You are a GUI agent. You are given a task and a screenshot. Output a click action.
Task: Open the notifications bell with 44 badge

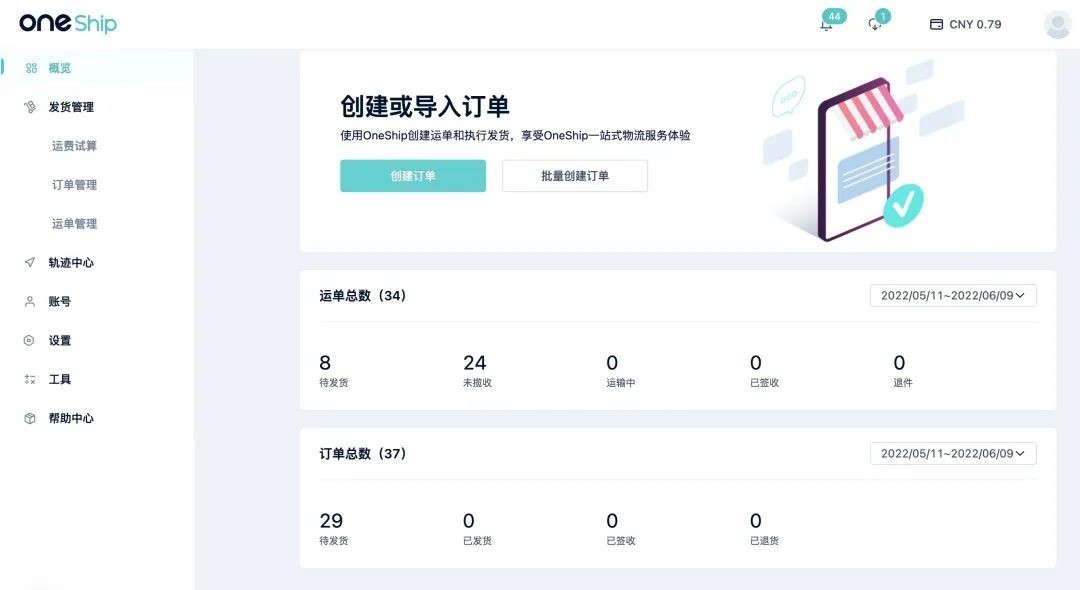[827, 25]
